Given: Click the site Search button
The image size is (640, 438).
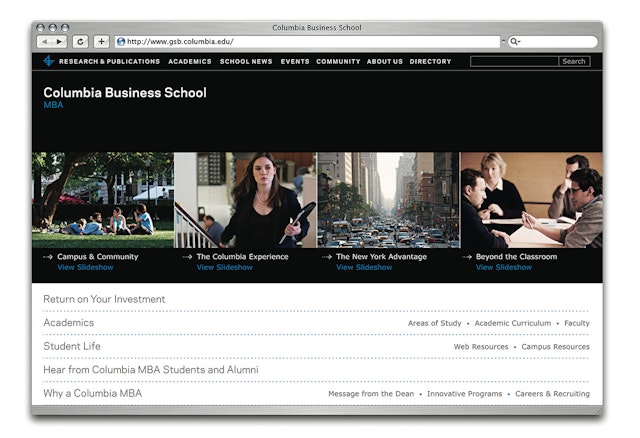Looking at the screenshot, I should point(574,61).
